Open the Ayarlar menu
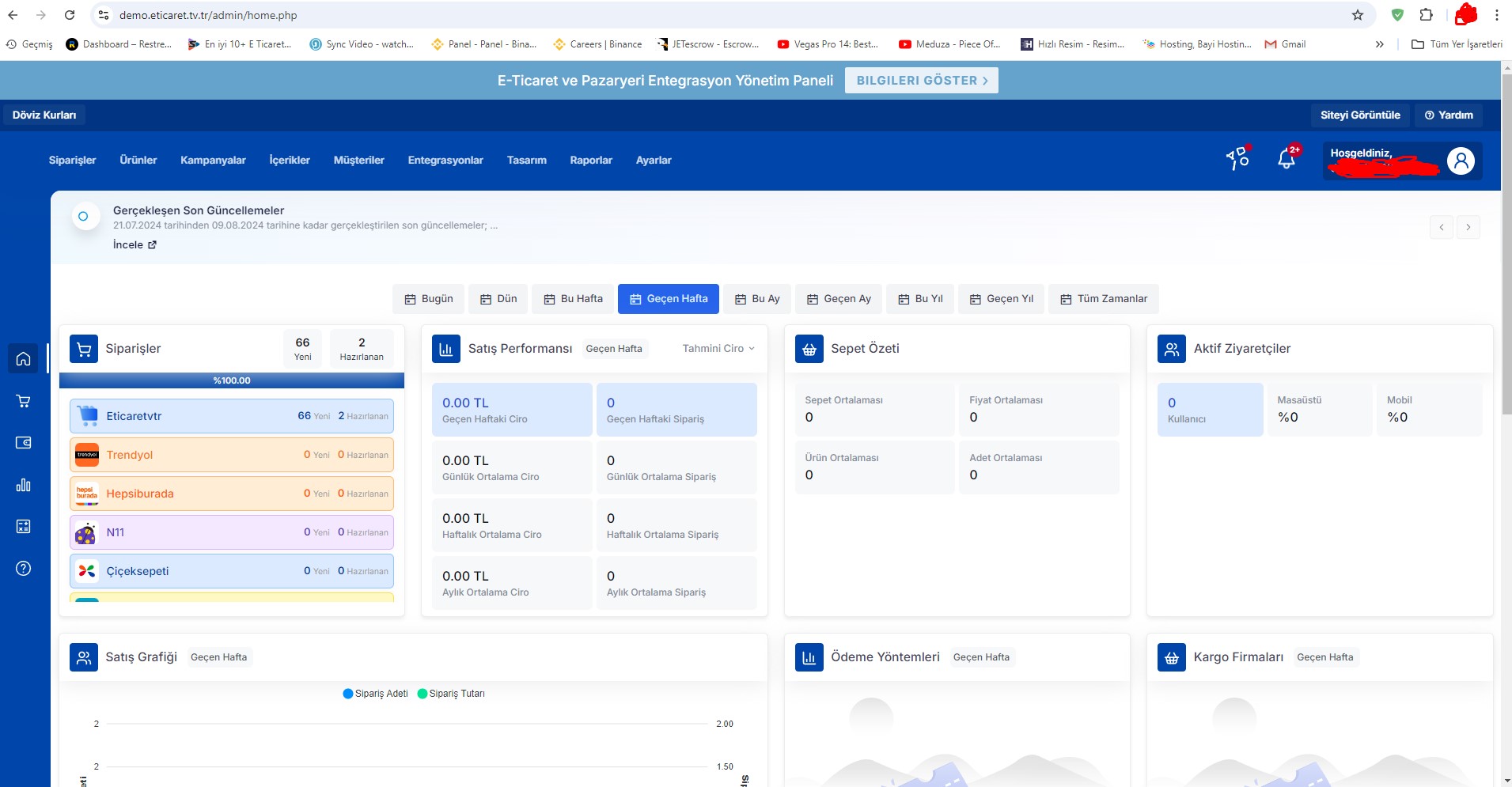 [x=654, y=160]
